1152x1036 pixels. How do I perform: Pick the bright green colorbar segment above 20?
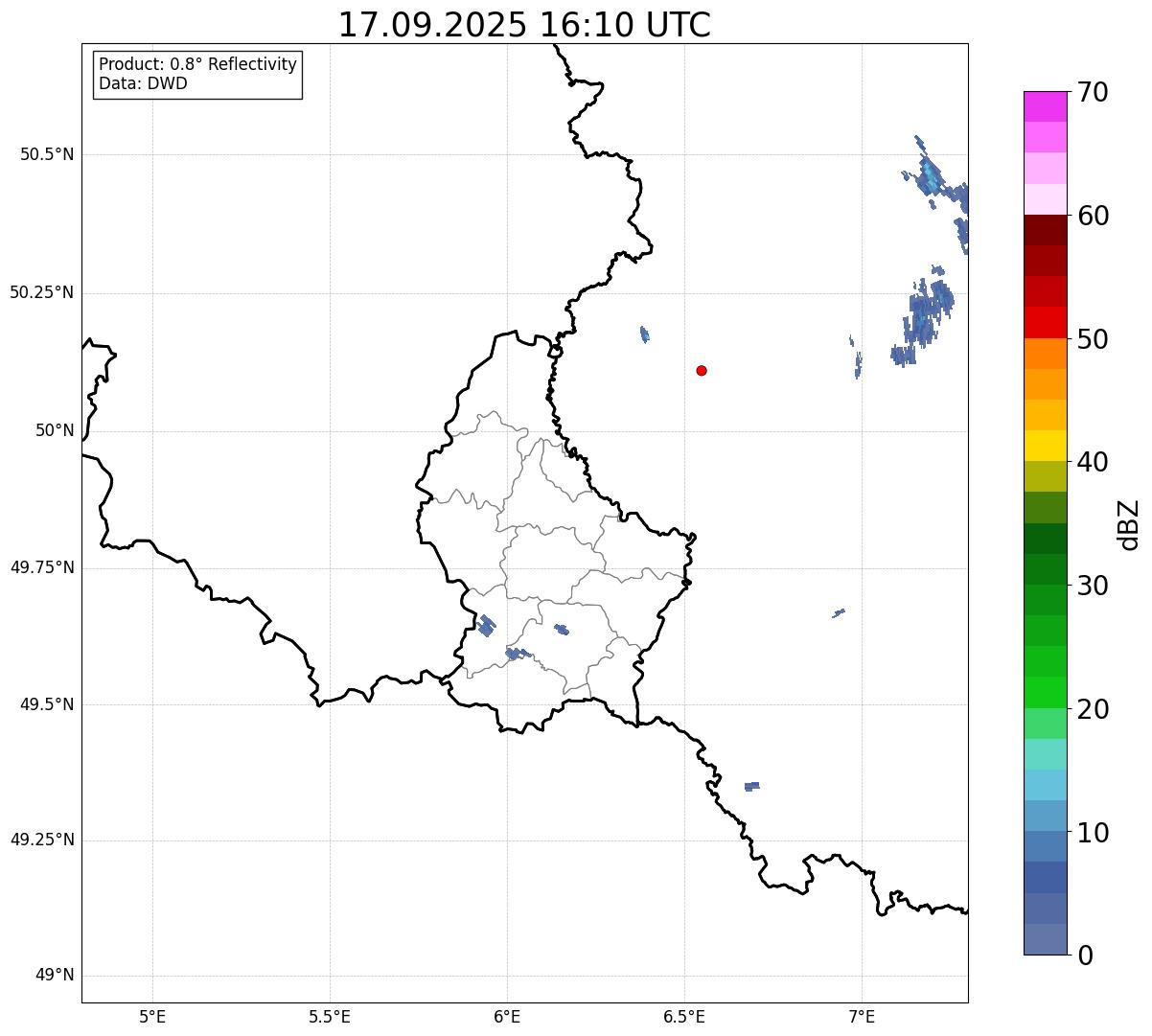pyautogui.click(x=1045, y=693)
